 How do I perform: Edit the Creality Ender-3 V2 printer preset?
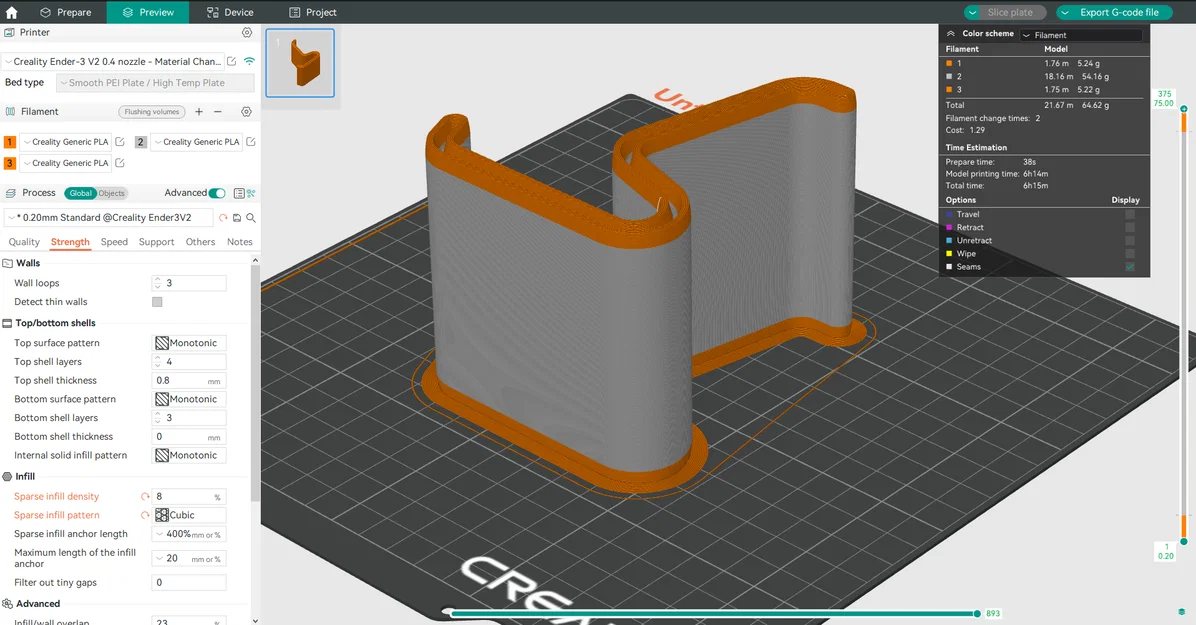tap(232, 61)
